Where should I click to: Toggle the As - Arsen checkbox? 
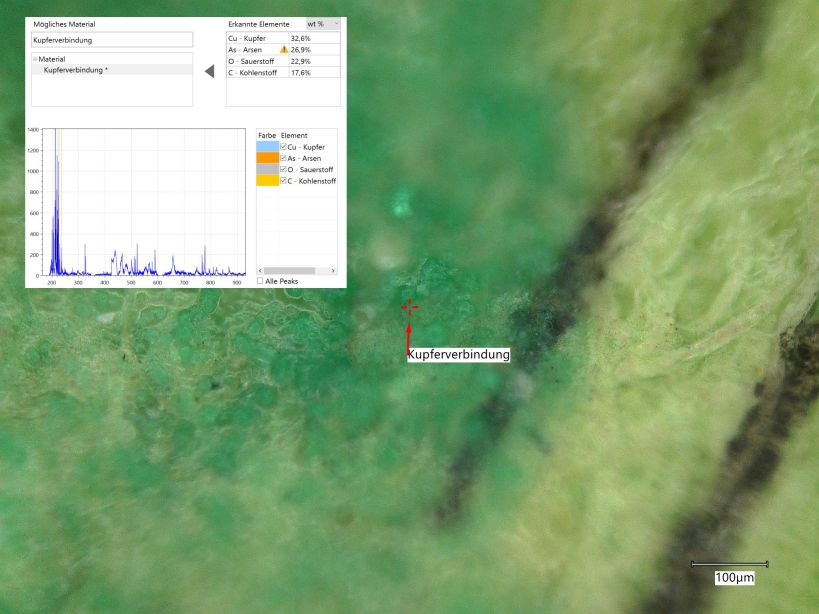point(284,158)
